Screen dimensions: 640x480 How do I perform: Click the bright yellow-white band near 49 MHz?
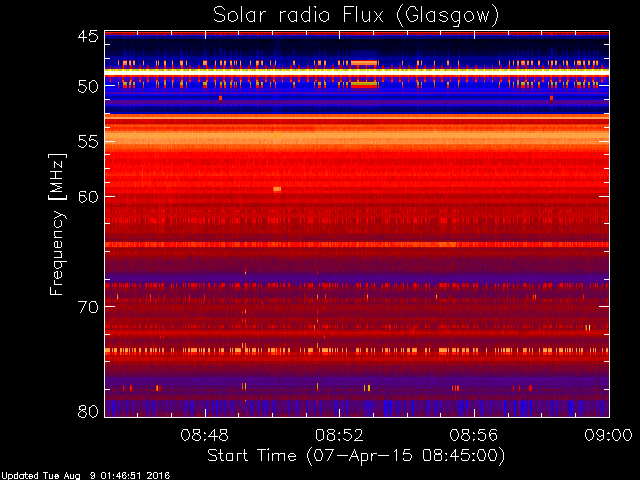pos(357,71)
